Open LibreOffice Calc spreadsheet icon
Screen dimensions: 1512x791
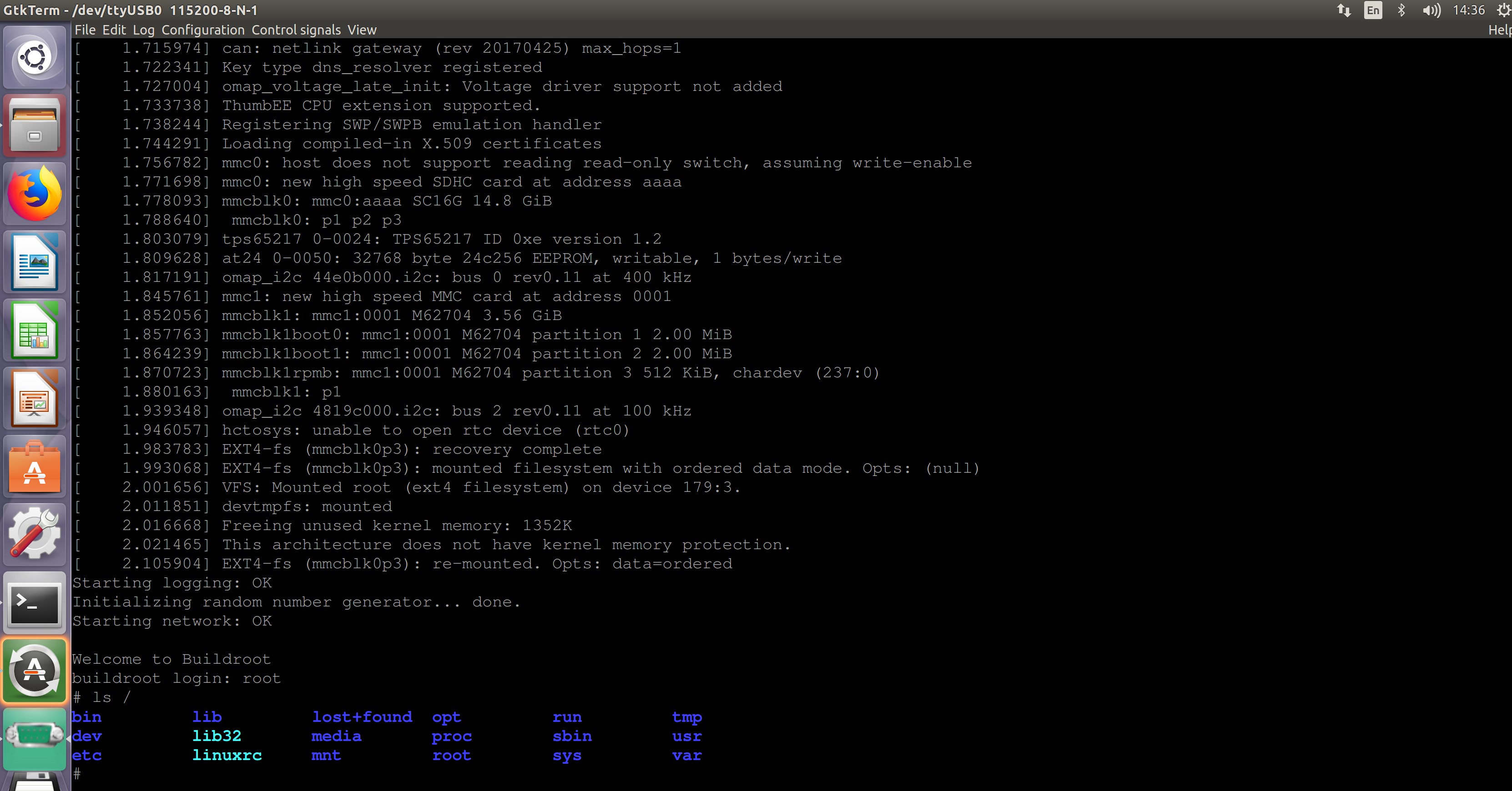point(34,330)
